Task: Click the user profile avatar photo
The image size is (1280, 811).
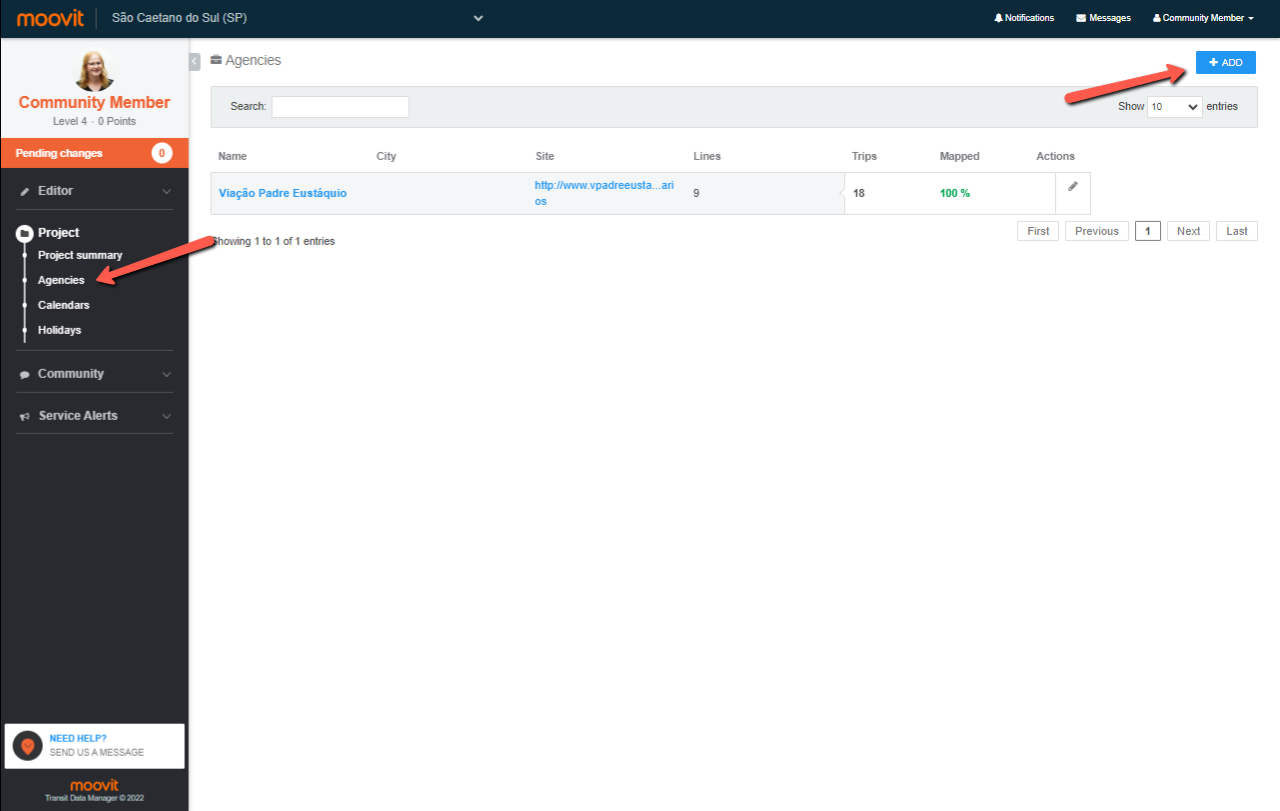Action: coord(94,70)
